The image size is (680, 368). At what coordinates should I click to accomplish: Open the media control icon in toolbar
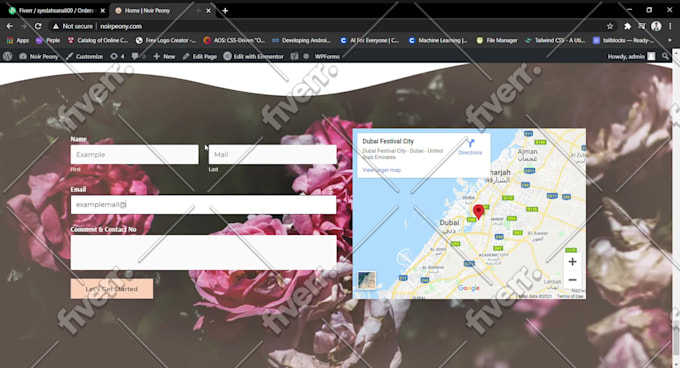(x=642, y=26)
